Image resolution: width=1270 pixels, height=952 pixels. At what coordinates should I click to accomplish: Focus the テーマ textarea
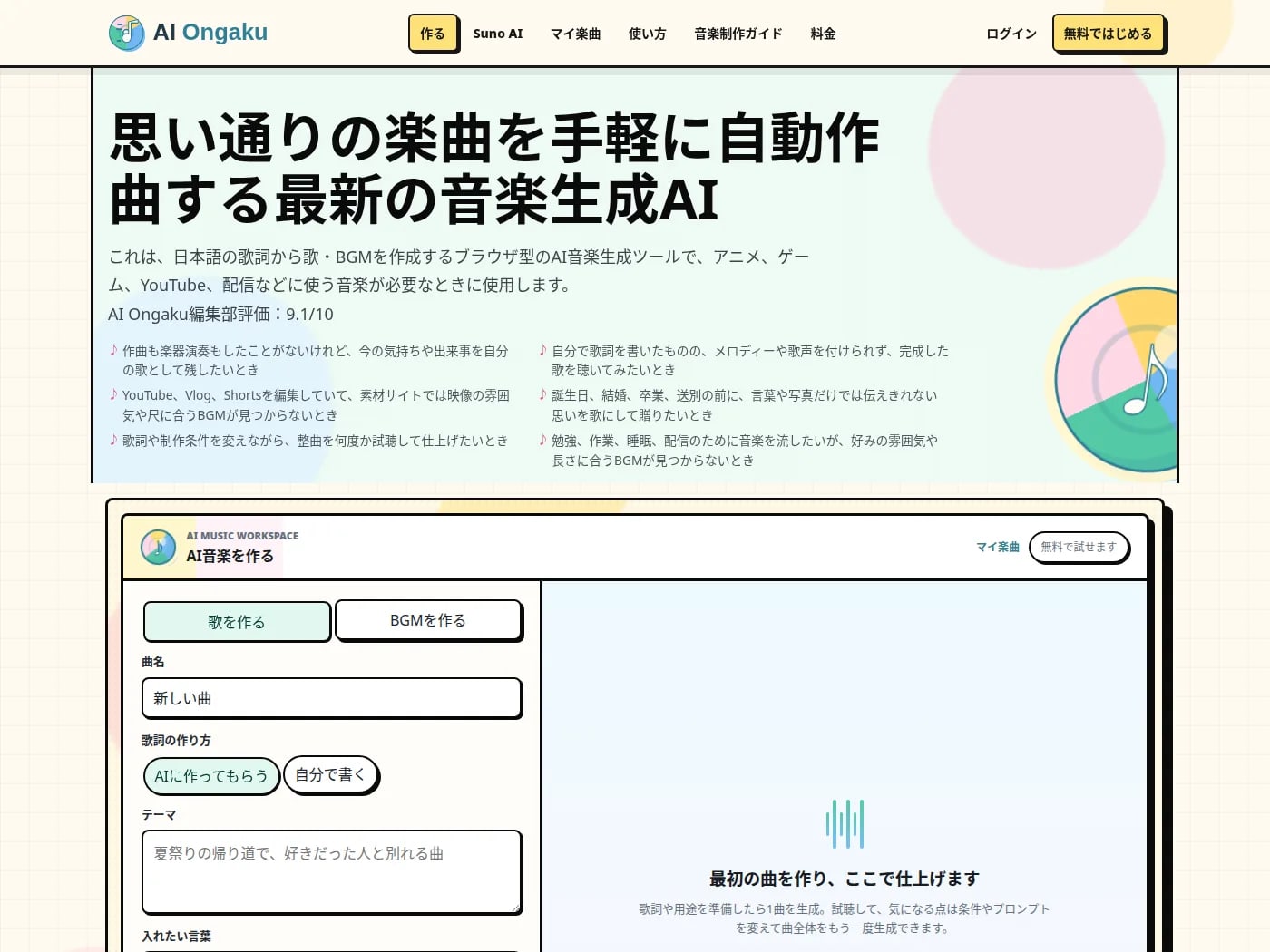click(332, 871)
